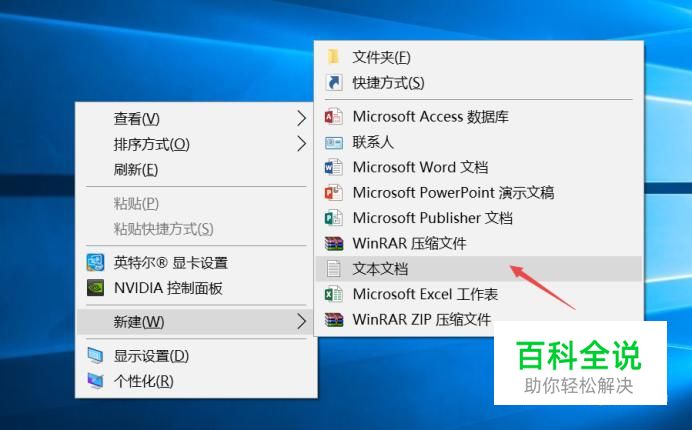This screenshot has height=430, width=692.
Task: Click the Microsoft Excel worksheet icon
Action: click(x=334, y=294)
